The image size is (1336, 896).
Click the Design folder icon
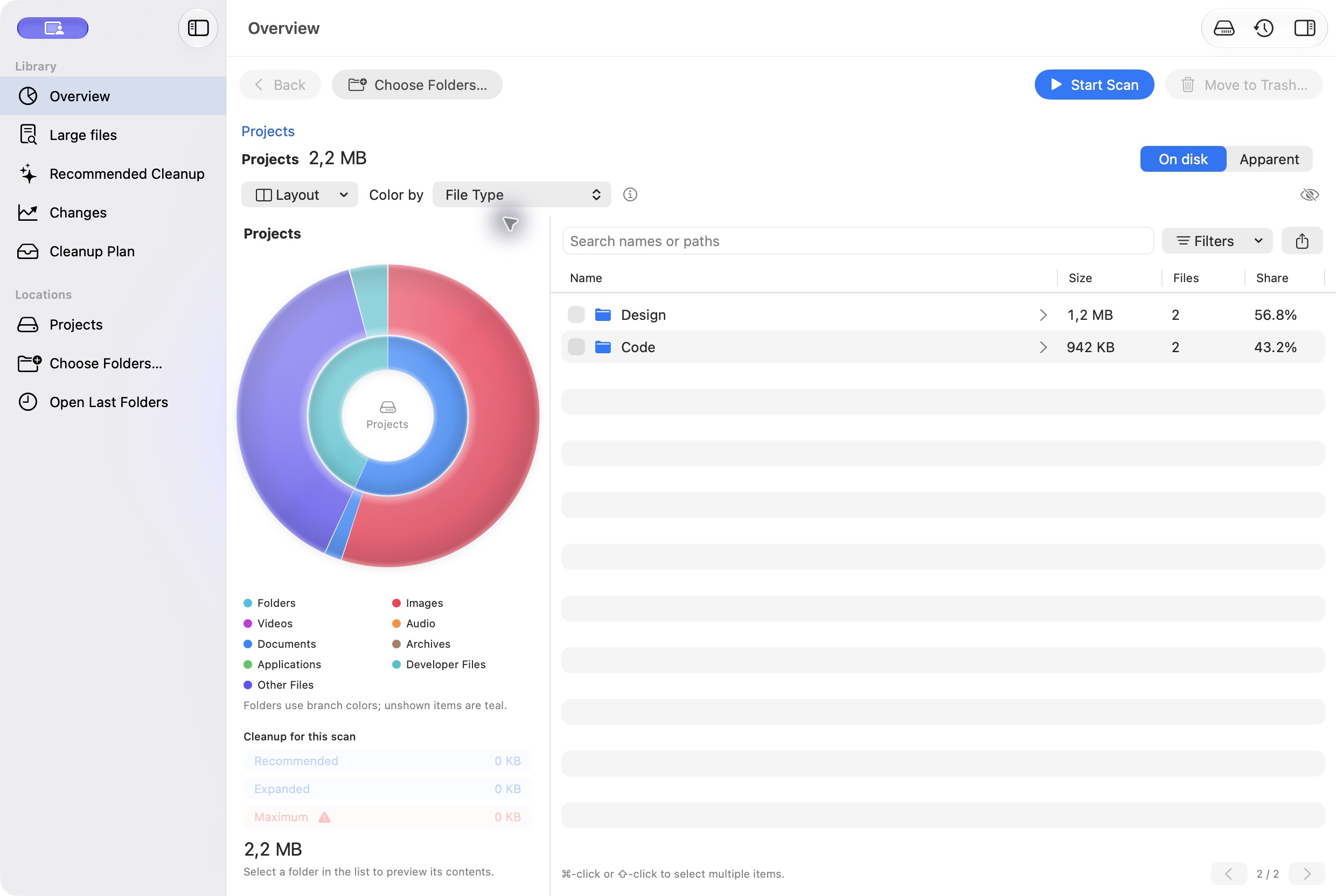pos(602,315)
